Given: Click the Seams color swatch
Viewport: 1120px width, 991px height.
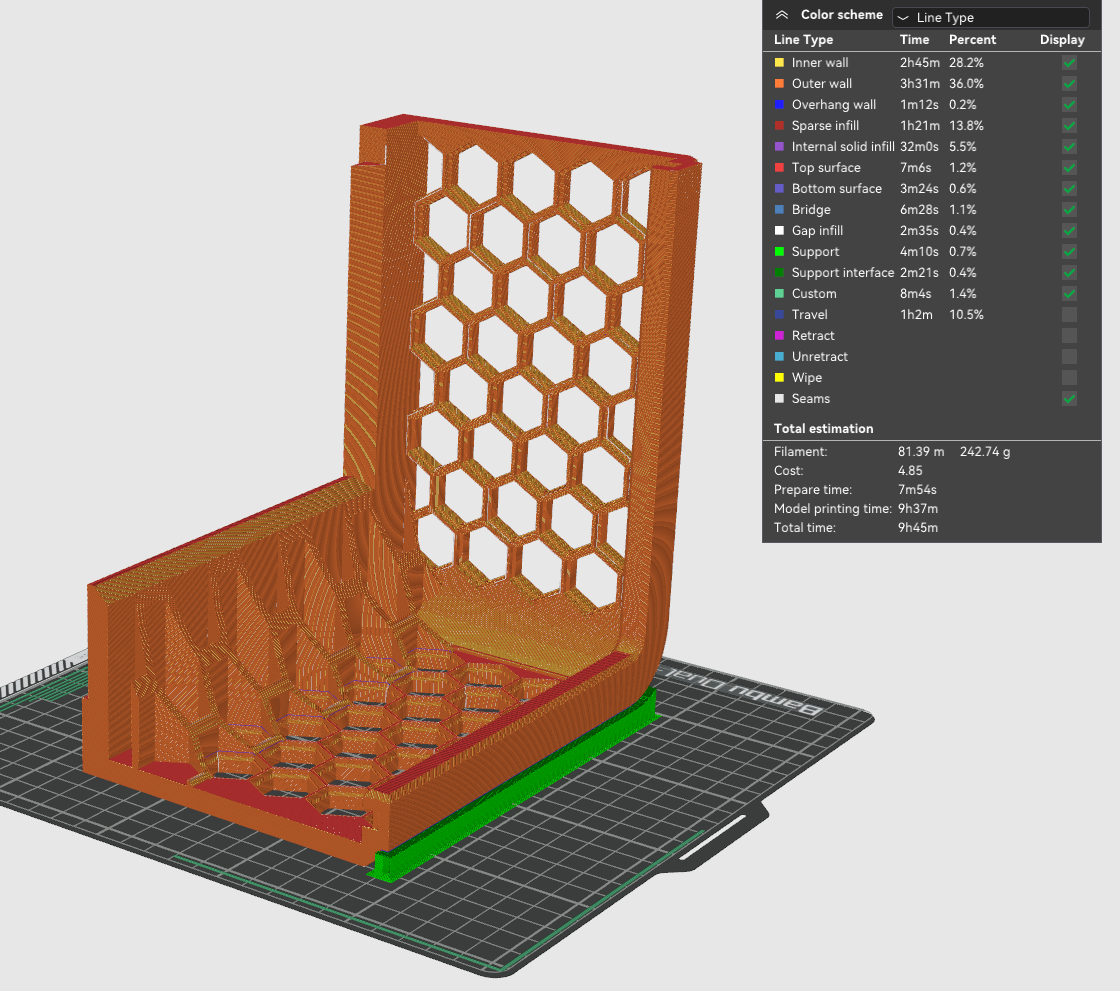Looking at the screenshot, I should 779,399.
